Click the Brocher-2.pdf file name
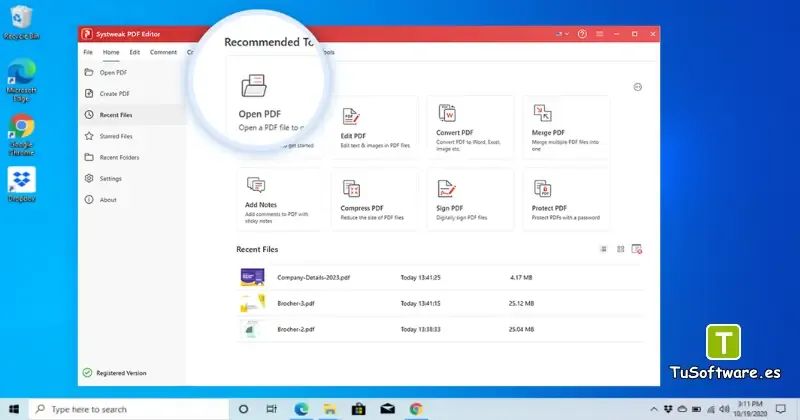The height and width of the screenshot is (420, 800). [x=296, y=329]
